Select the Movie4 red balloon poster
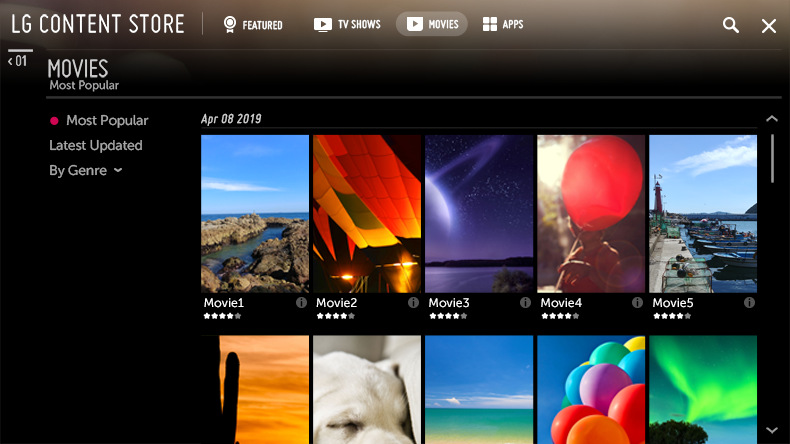Viewport: 790px width, 444px height. (x=591, y=213)
